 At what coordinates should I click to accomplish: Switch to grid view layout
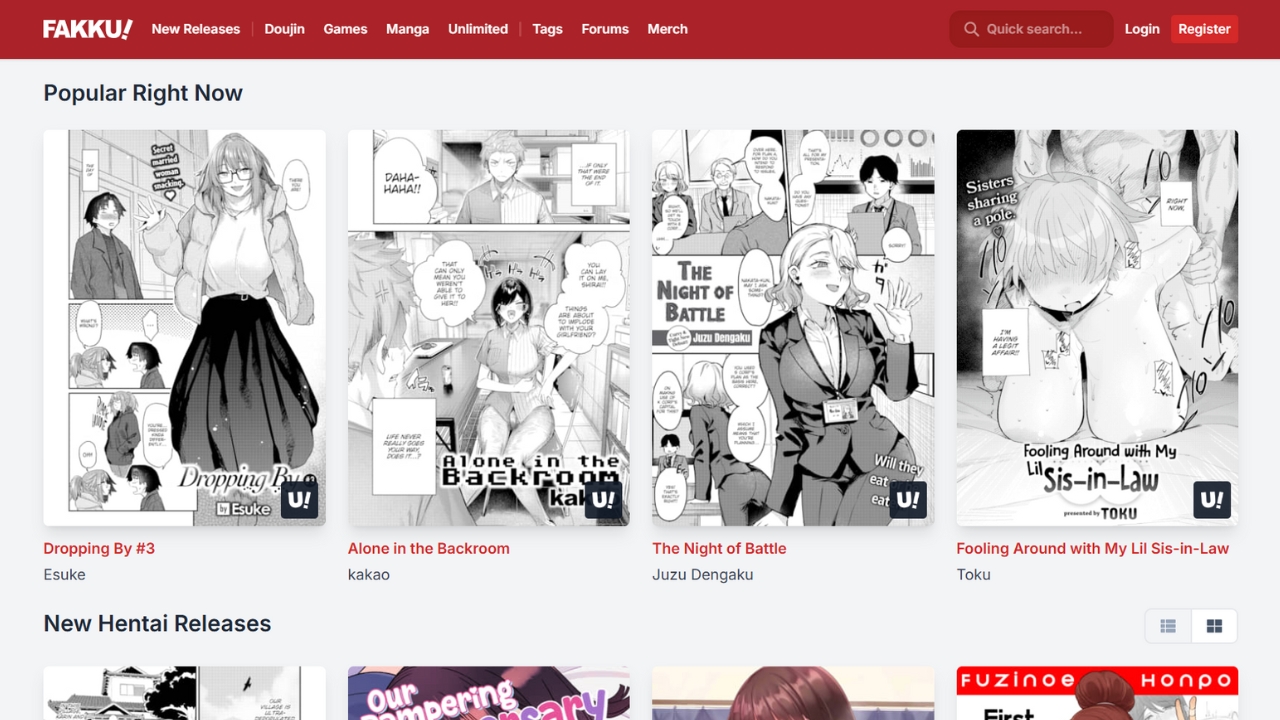tap(1214, 626)
